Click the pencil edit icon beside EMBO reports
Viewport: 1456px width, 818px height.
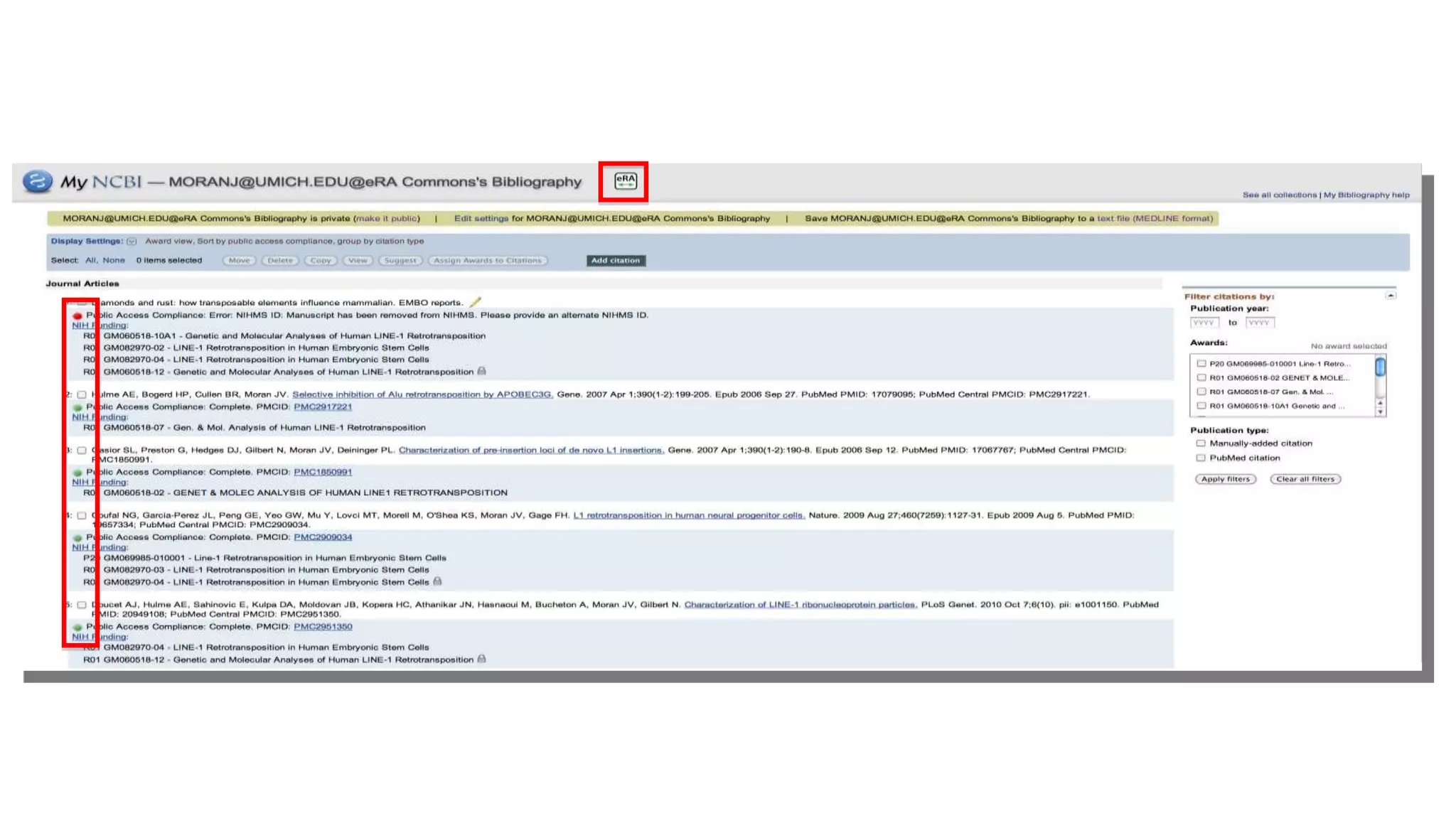pyautogui.click(x=475, y=302)
